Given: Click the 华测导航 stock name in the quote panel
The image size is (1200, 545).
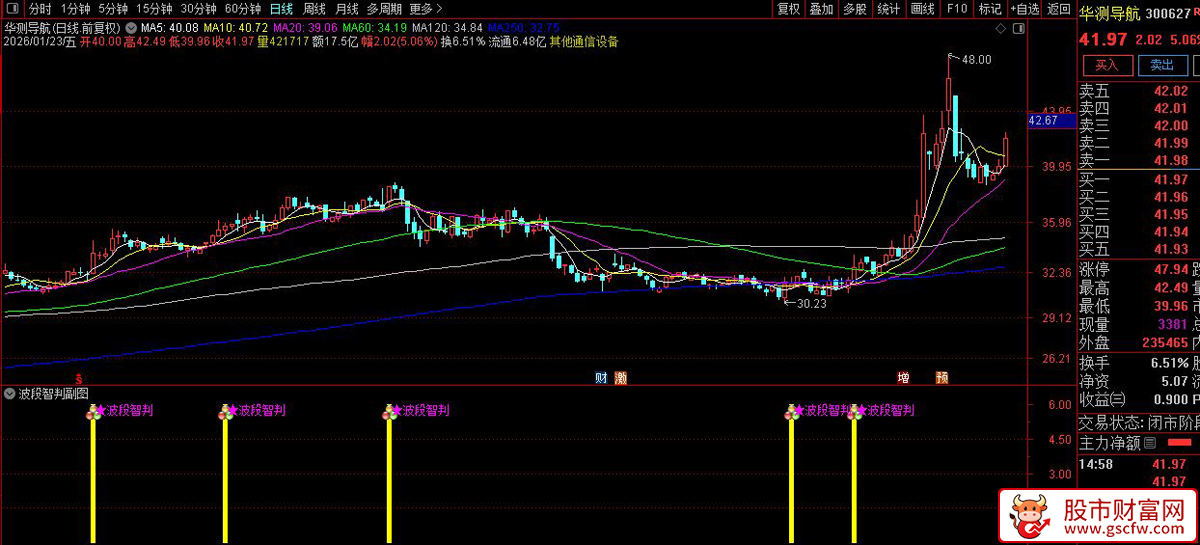Looking at the screenshot, I should pyautogui.click(x=1112, y=15).
